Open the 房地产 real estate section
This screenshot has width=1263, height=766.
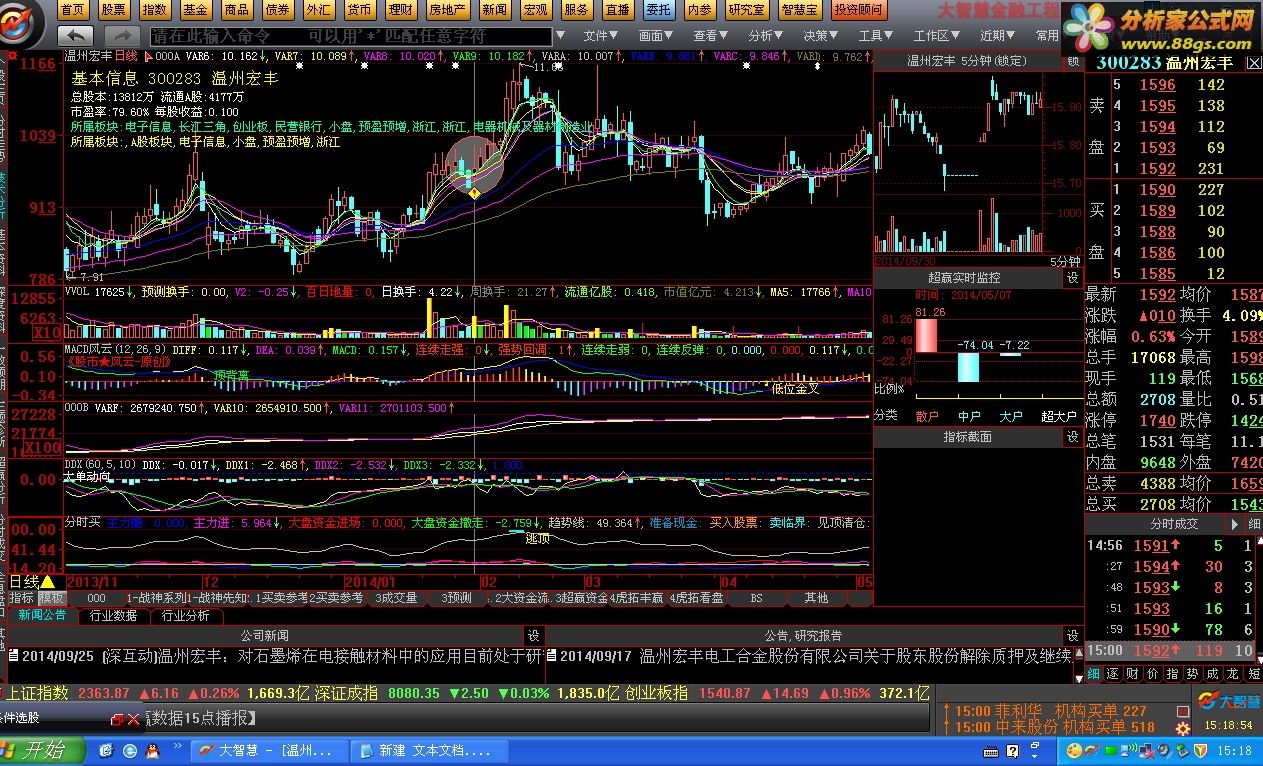(446, 10)
